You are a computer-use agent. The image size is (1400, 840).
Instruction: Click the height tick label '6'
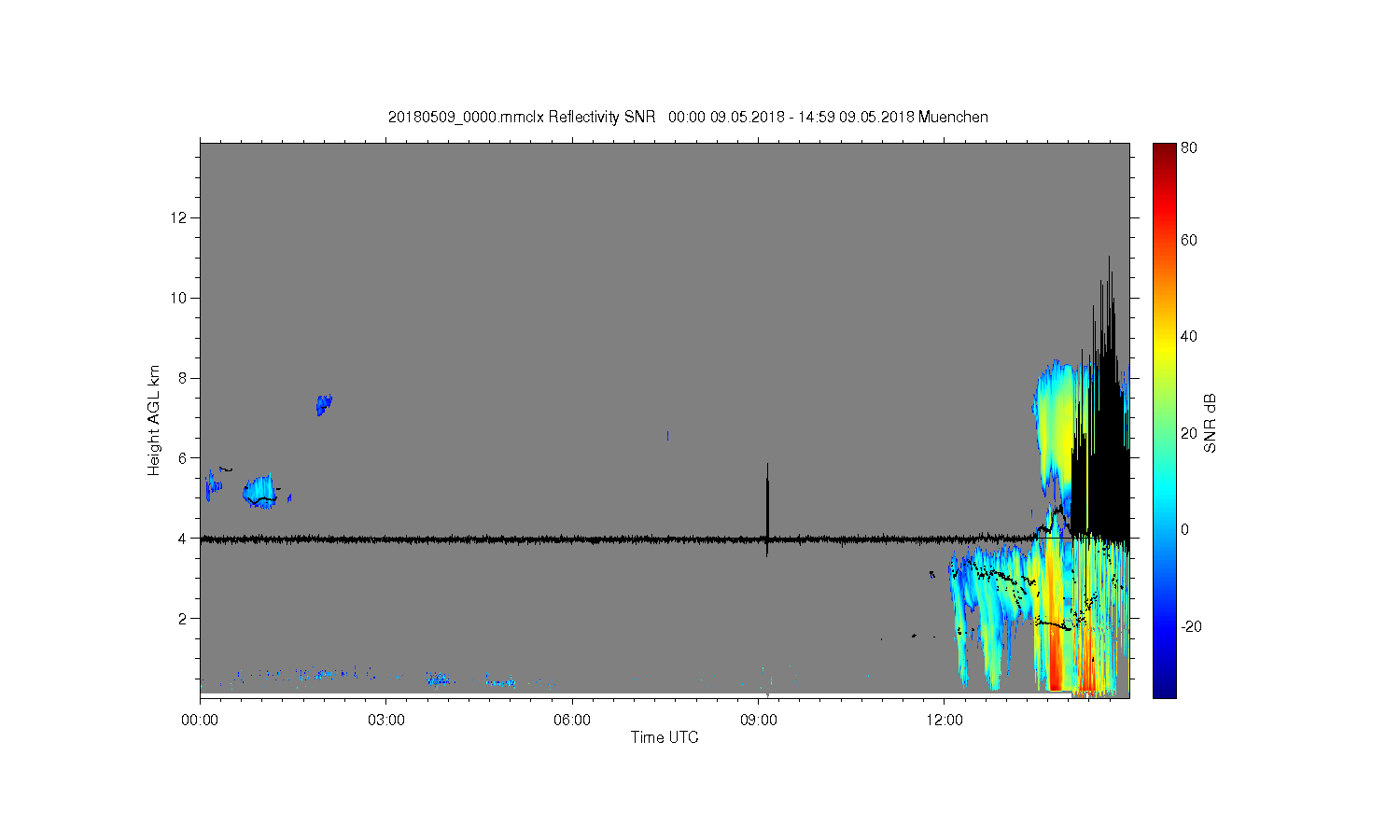click(183, 457)
